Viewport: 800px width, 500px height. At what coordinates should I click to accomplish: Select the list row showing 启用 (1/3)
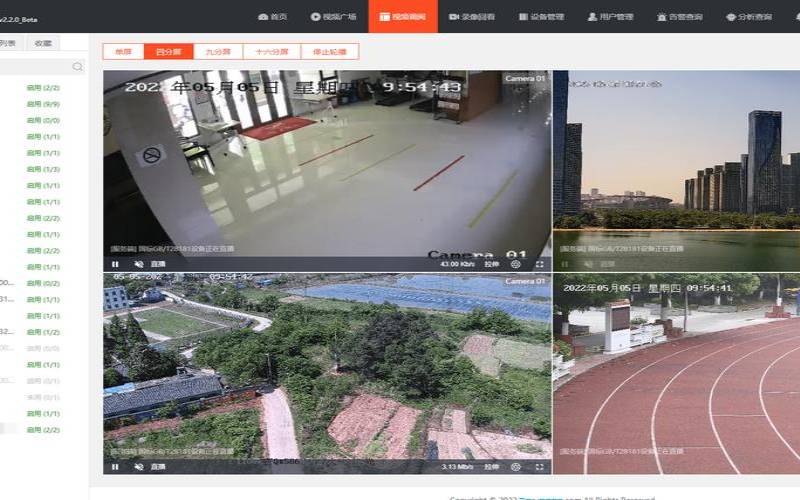pyautogui.click(x=43, y=169)
